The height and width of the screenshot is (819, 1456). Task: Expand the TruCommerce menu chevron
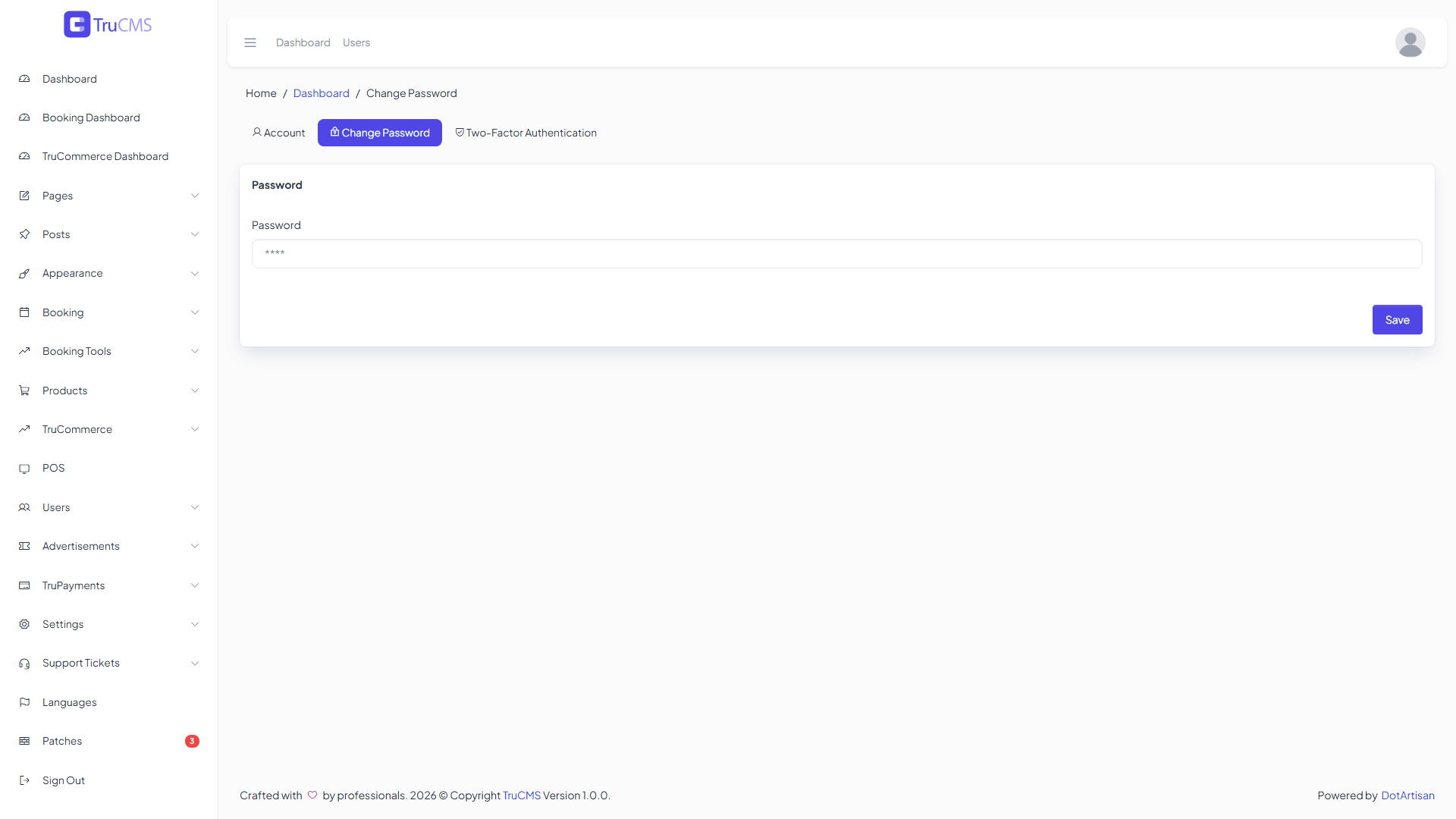coord(195,429)
